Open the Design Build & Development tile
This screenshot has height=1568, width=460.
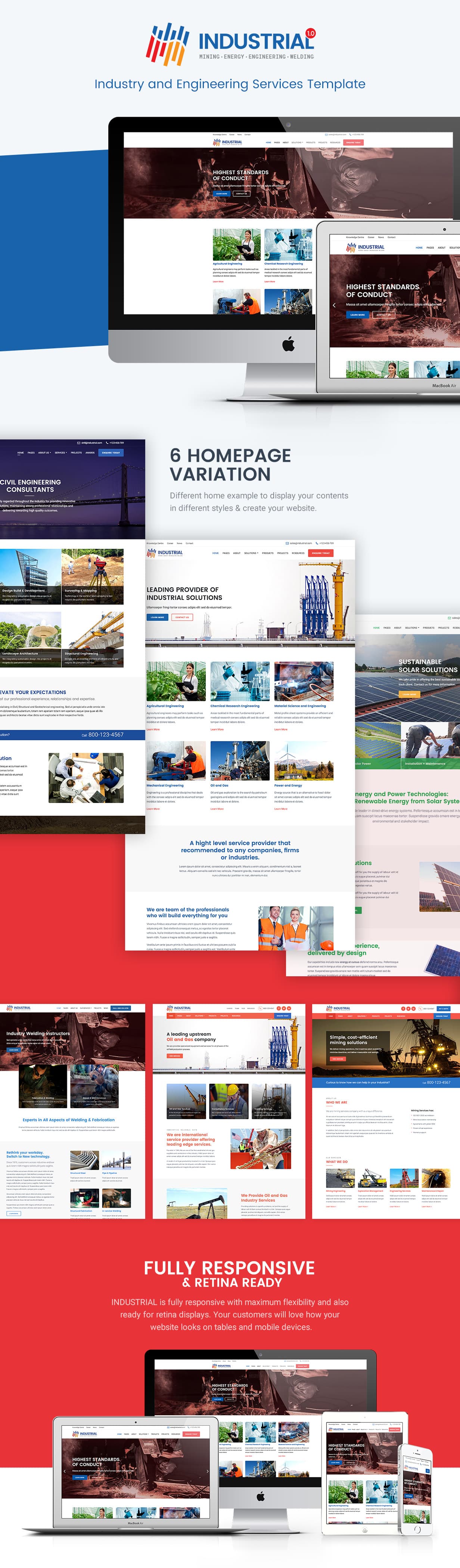coord(30,576)
